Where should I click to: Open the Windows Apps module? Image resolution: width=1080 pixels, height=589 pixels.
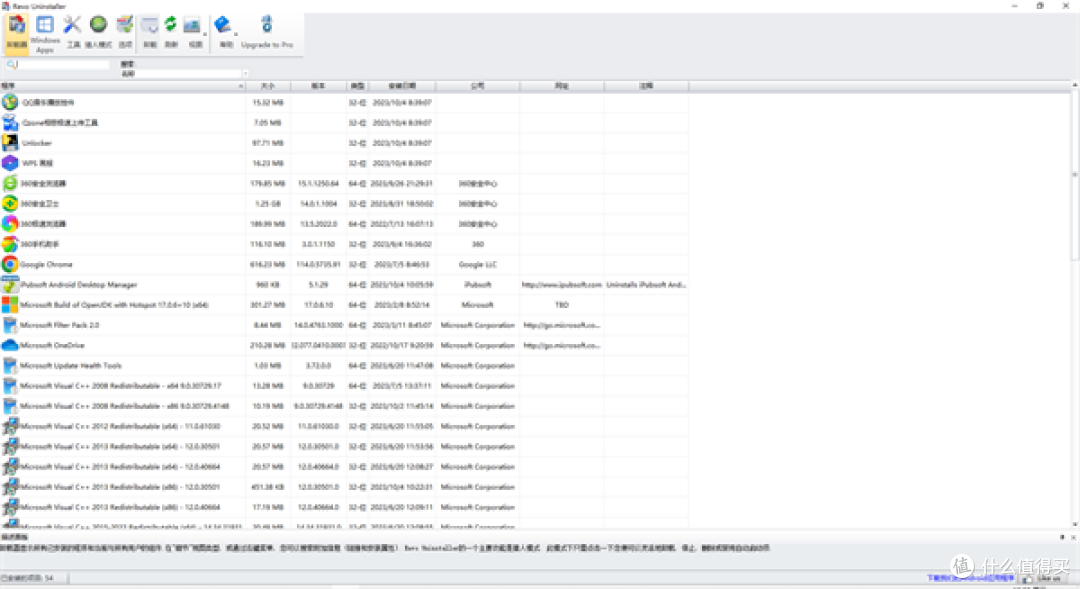click(45, 34)
